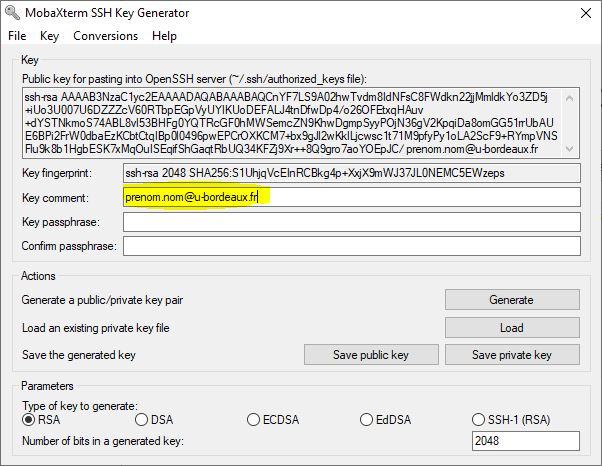Image resolution: width=602 pixels, height=466 pixels.
Task: Click 'Number of bits in a generated key:' label
Action: pyautogui.click(x=103, y=441)
